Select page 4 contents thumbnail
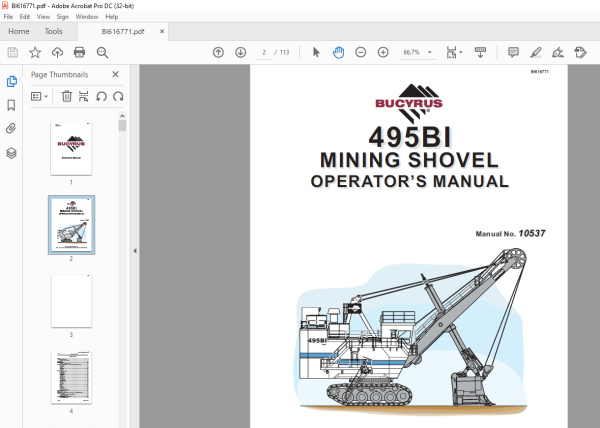Screen dimensions: 600x428 pyautogui.click(x=71, y=378)
